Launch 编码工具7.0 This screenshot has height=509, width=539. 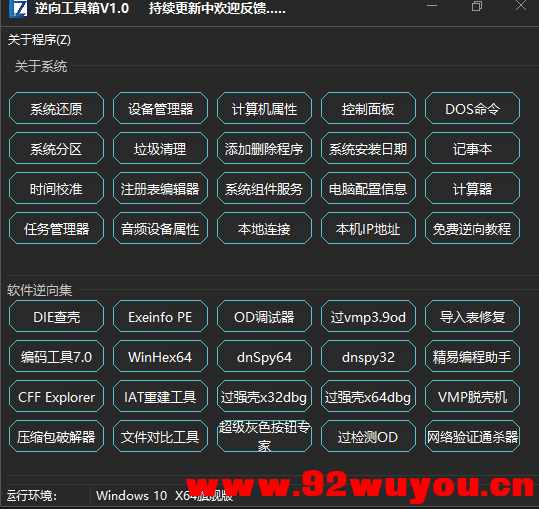(x=56, y=356)
